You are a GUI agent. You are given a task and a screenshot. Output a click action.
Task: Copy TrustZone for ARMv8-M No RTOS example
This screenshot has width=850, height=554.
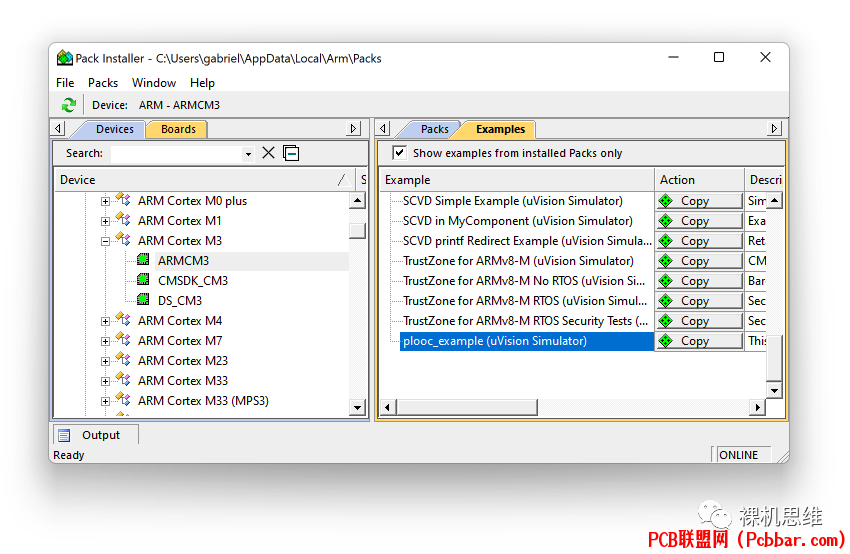[x=699, y=281]
